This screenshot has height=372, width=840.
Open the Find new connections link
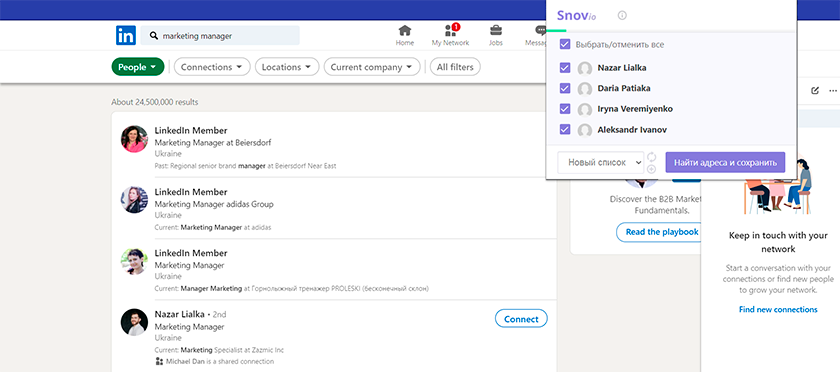[x=778, y=309]
